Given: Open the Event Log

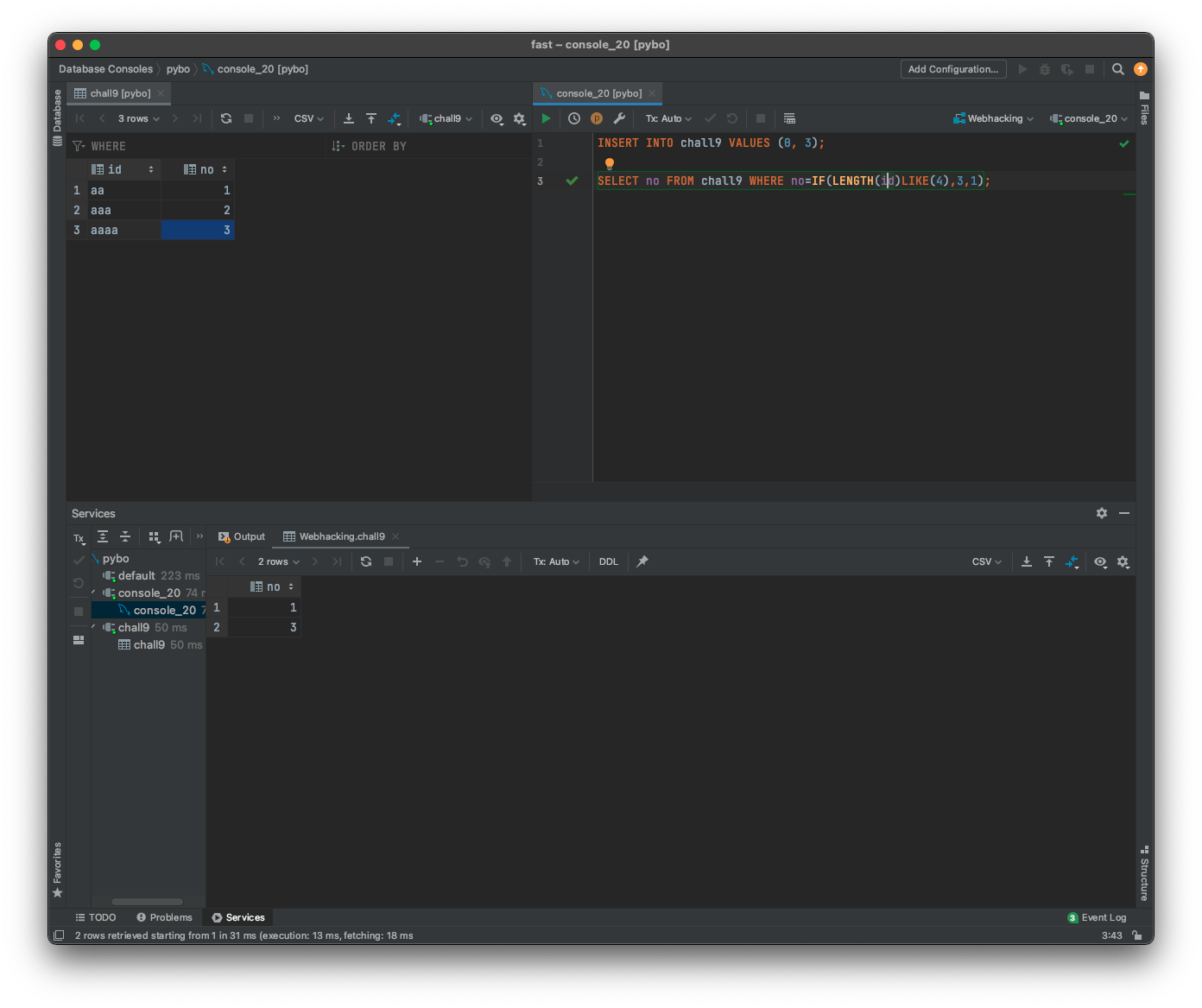Looking at the screenshot, I should [x=1097, y=917].
